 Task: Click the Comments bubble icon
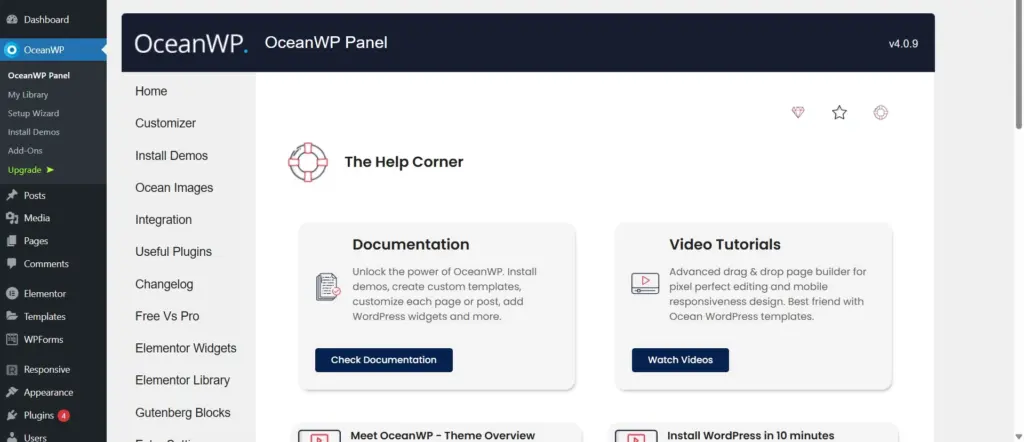point(12,264)
